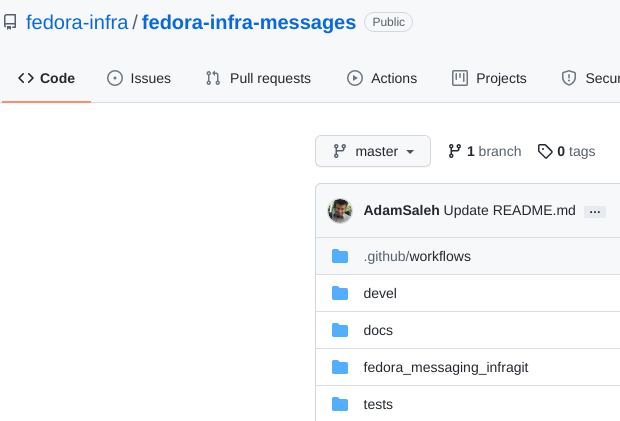The image size is (620, 421).
Task: Go to the Actions tab
Action: pos(382,78)
